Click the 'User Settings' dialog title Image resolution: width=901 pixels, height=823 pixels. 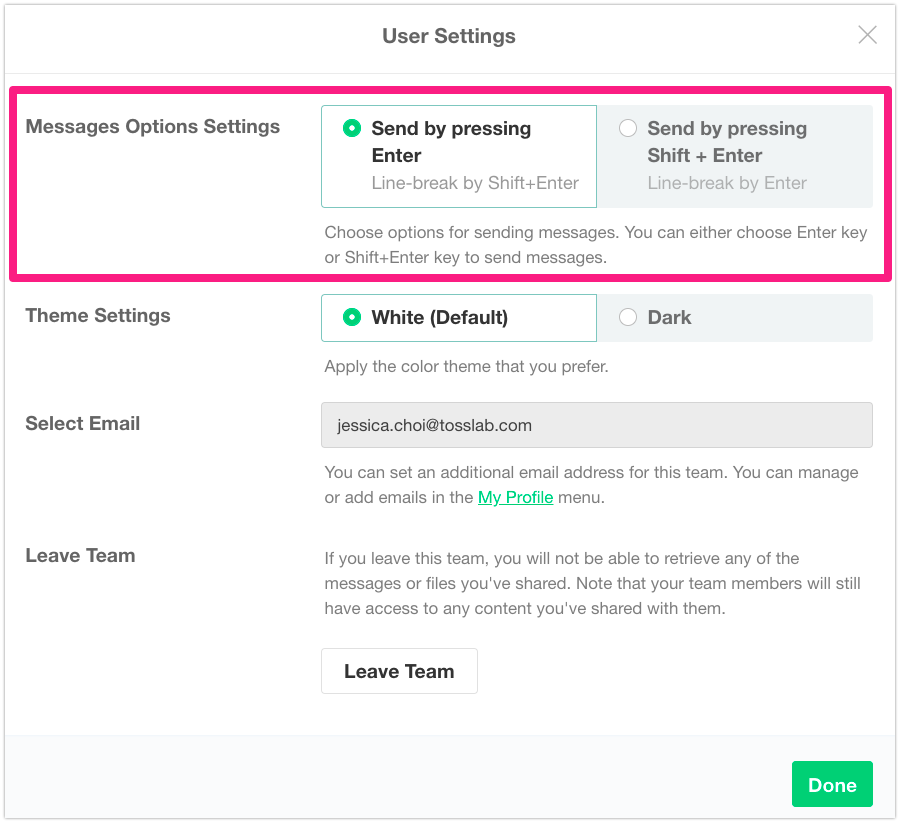(449, 36)
